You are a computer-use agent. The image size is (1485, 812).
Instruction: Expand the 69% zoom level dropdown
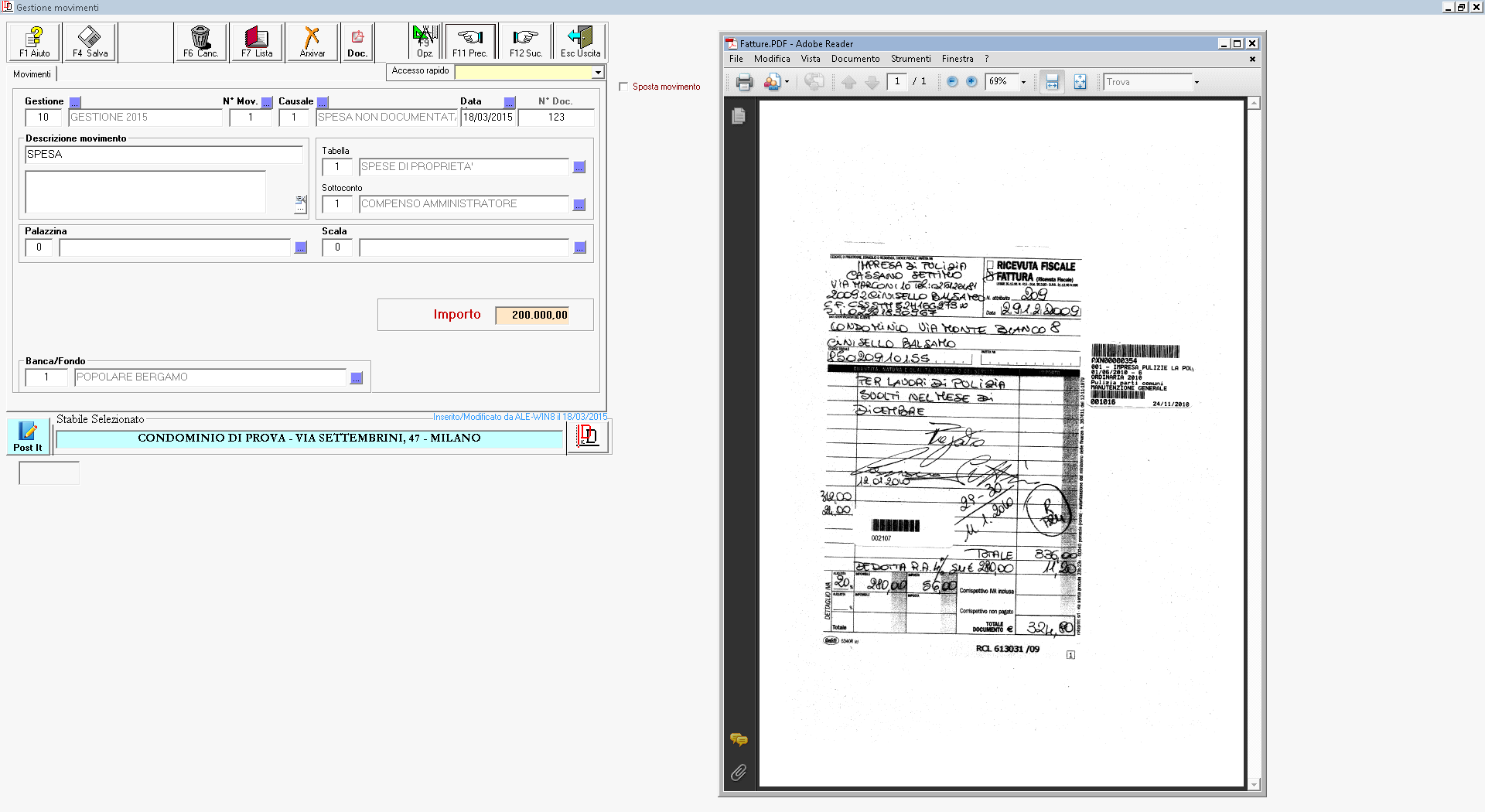point(1023,82)
